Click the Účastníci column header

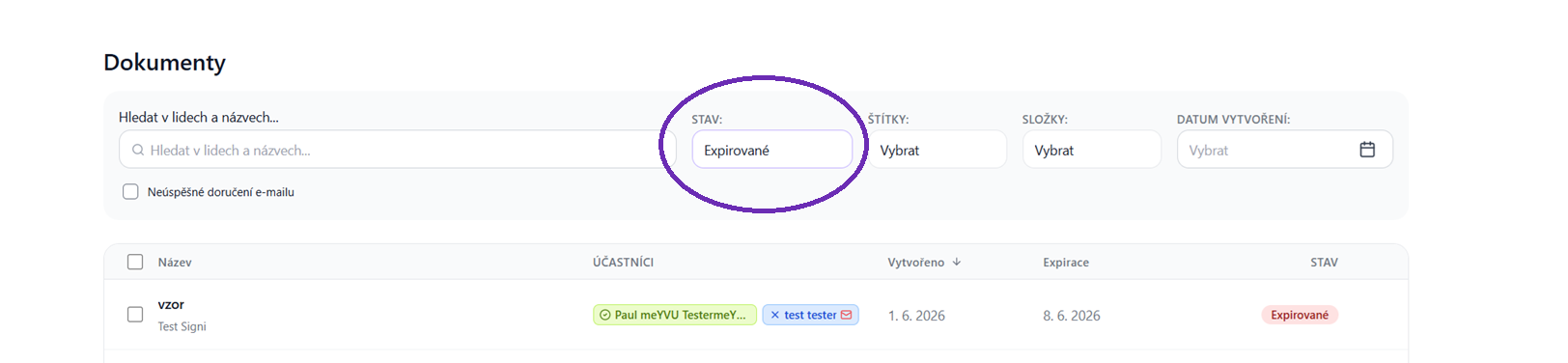[x=623, y=263]
